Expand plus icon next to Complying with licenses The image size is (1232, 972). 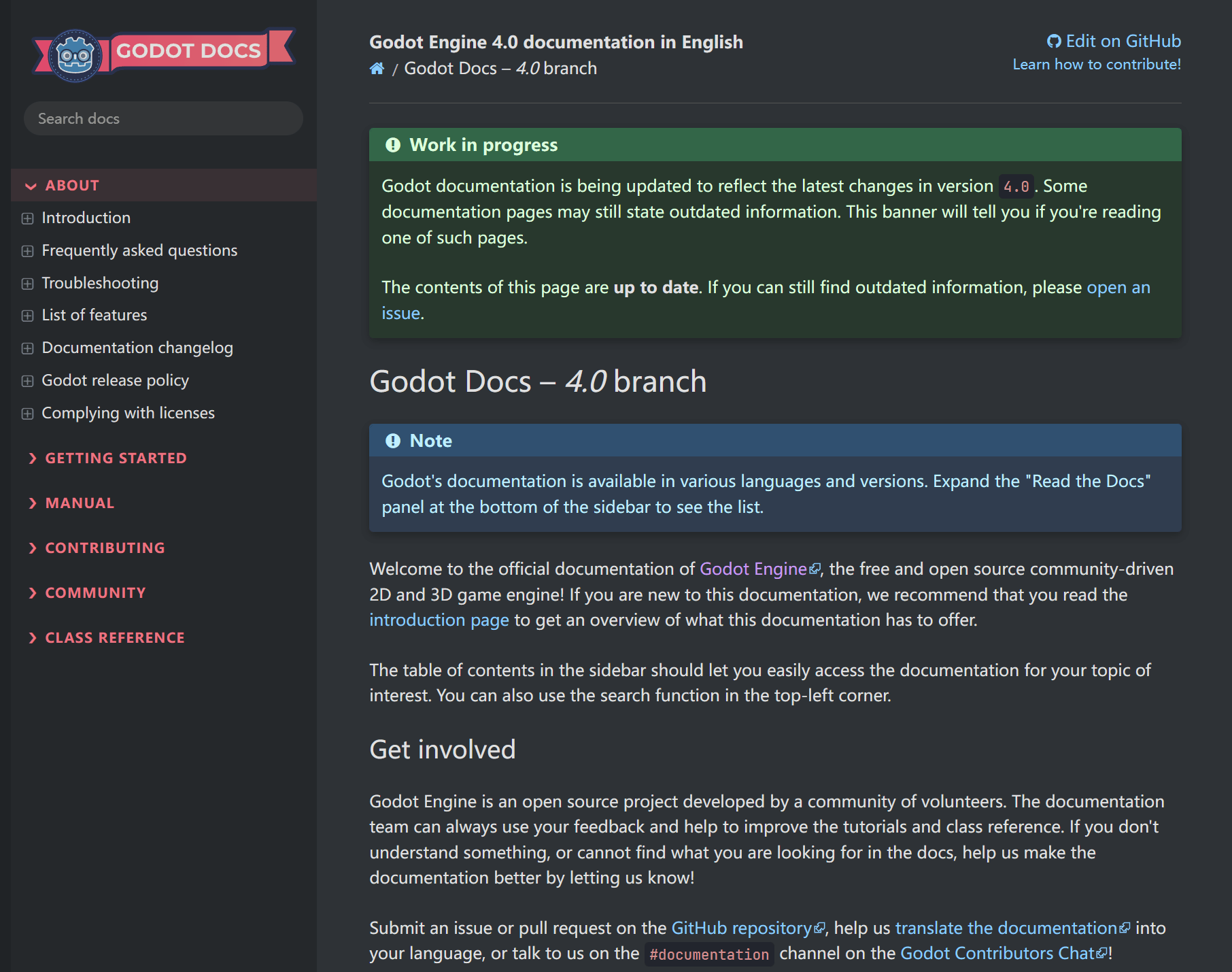click(x=27, y=414)
